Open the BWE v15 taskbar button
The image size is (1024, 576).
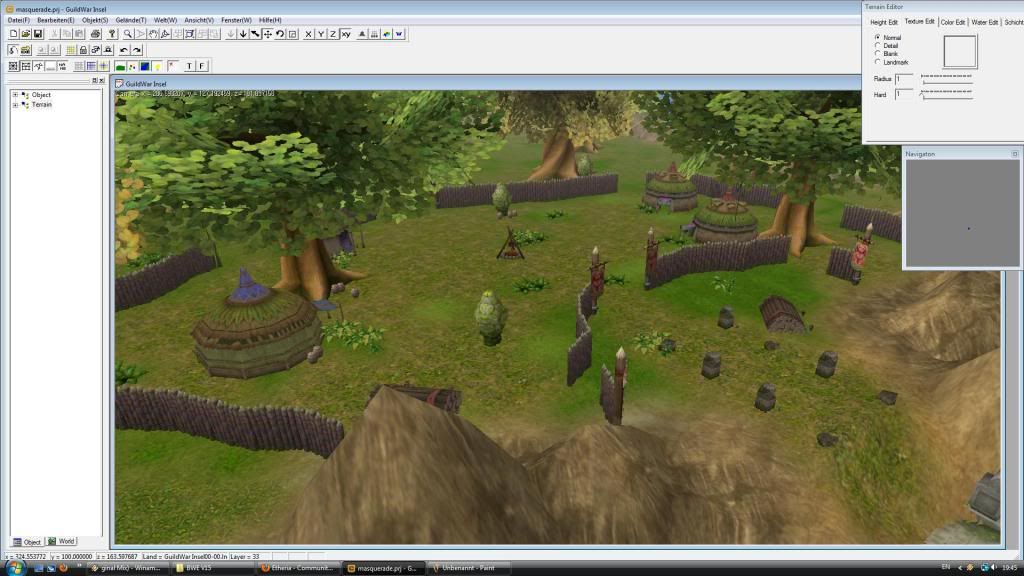[212, 568]
